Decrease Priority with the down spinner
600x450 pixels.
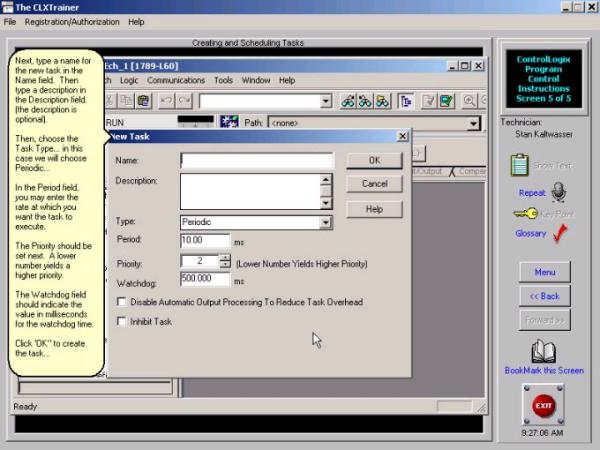(225, 264)
